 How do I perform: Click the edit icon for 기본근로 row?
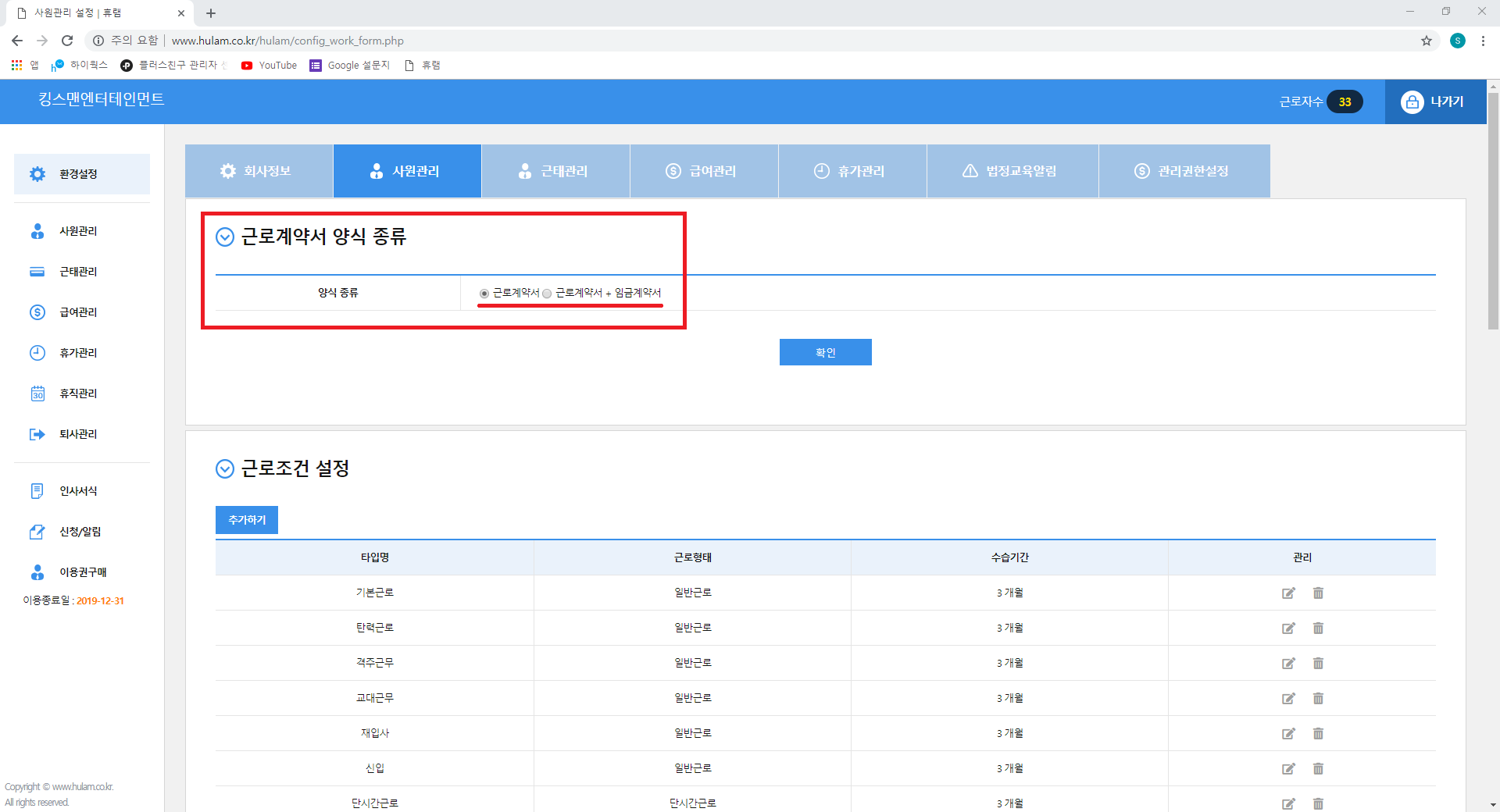click(1288, 593)
